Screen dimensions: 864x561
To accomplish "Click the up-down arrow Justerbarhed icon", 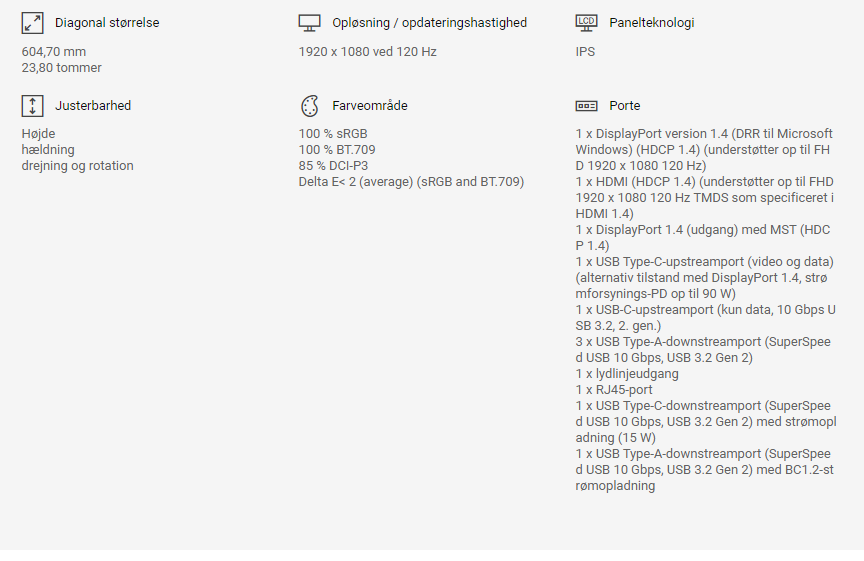I will (33, 106).
